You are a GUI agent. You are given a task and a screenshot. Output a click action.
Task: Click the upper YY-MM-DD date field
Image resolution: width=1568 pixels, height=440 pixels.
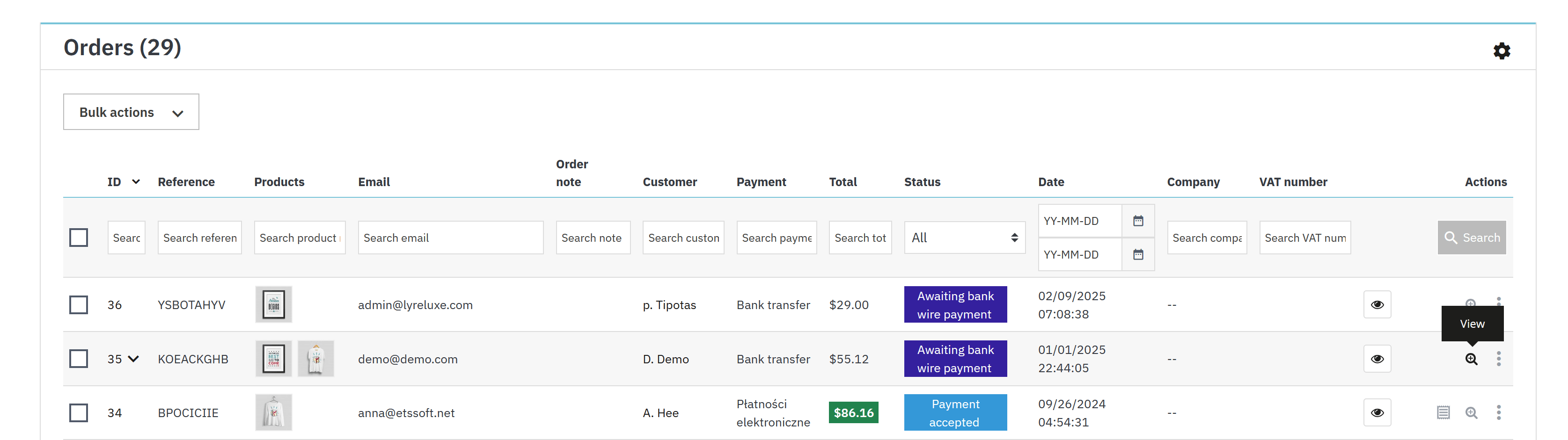click(x=1080, y=221)
